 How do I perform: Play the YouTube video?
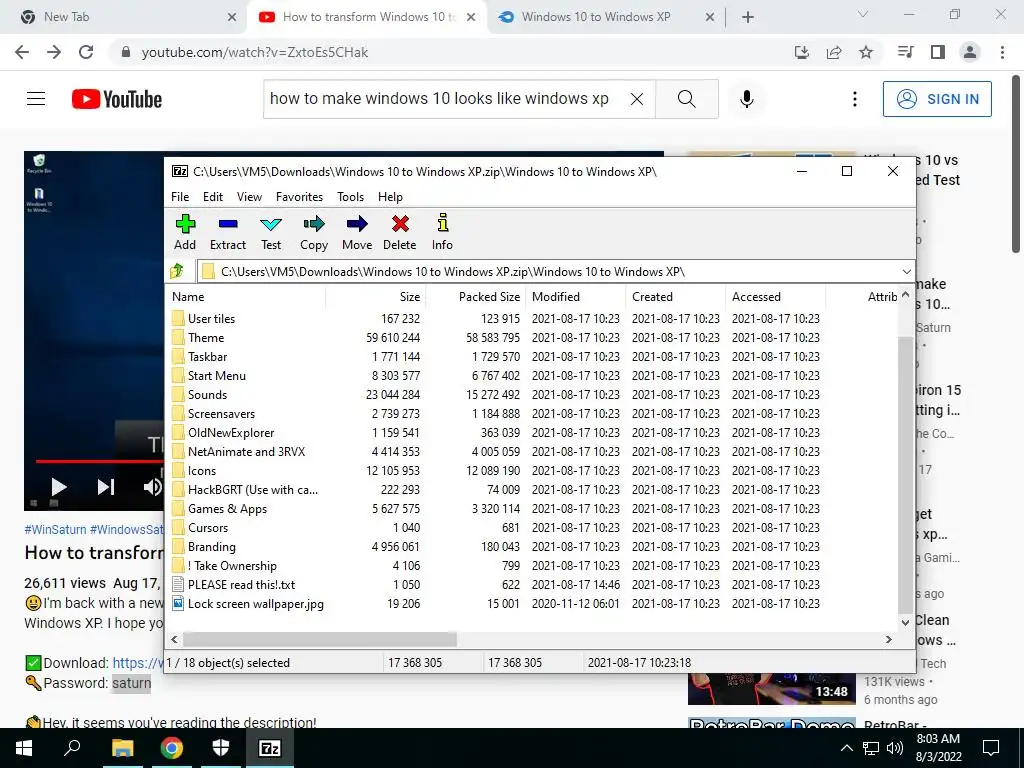[59, 487]
